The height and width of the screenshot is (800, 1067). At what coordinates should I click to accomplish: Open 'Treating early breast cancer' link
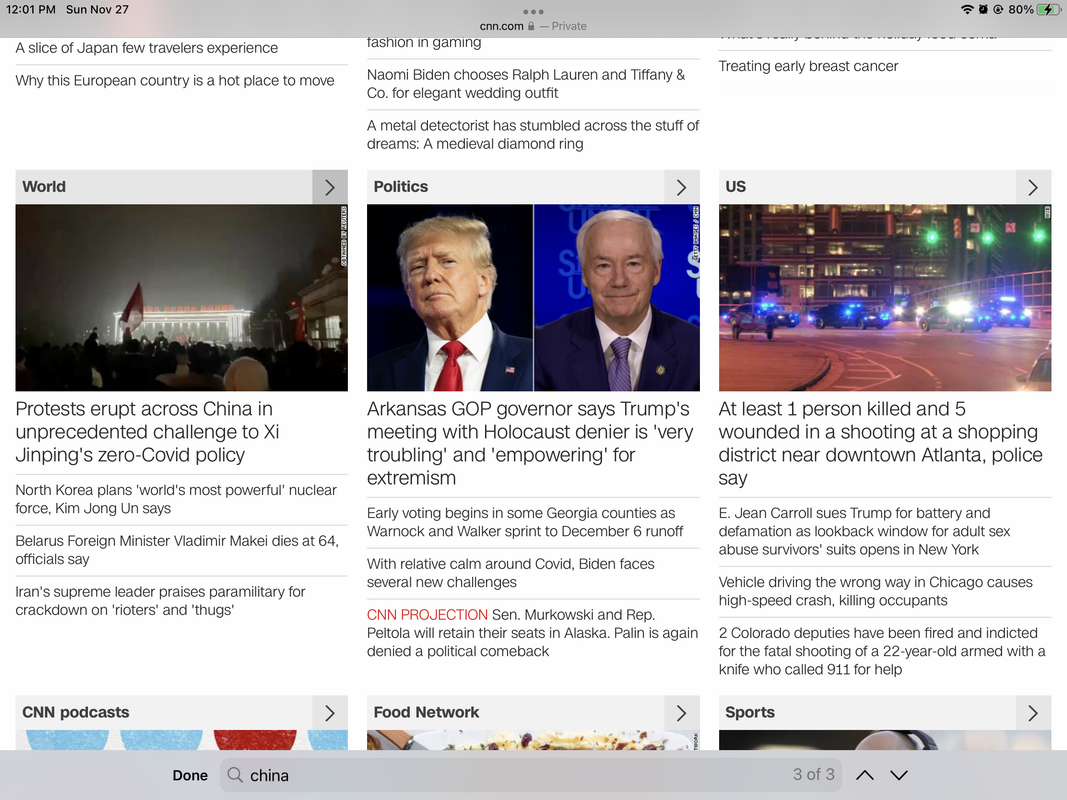pos(808,66)
